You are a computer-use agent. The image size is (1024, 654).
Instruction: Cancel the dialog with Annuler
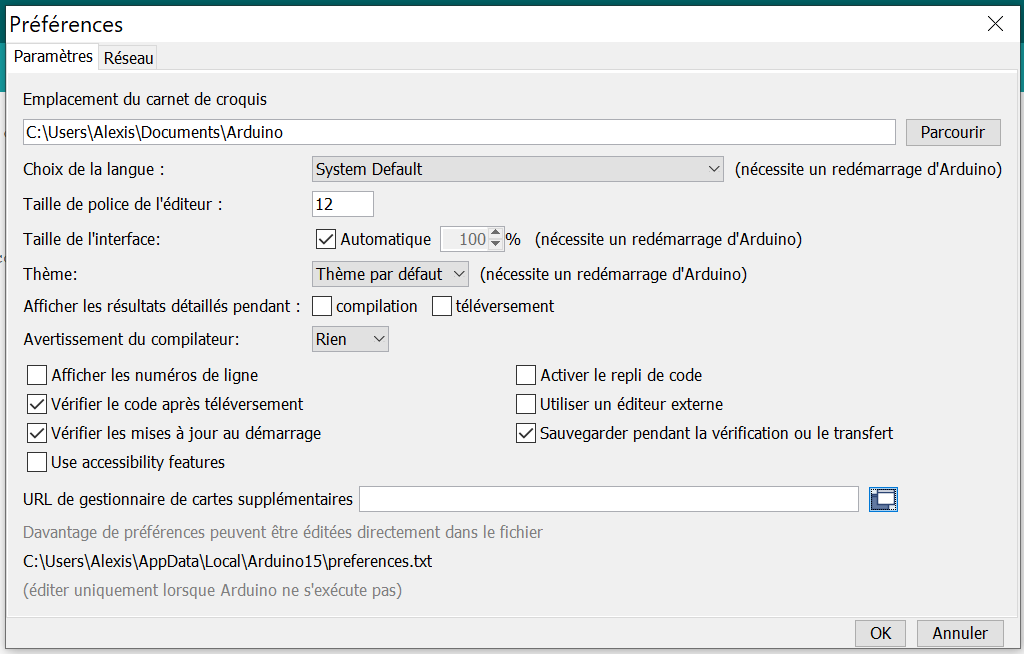coord(960,633)
